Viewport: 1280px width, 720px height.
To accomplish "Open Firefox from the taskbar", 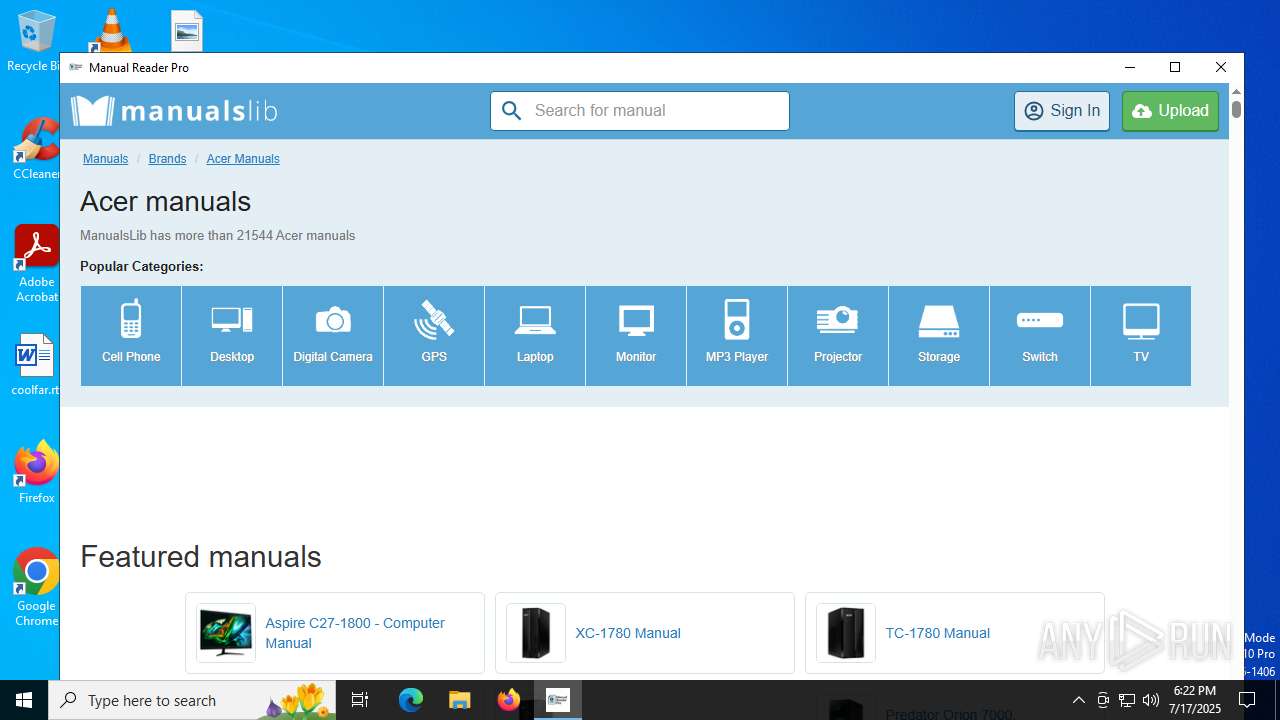I will click(508, 700).
